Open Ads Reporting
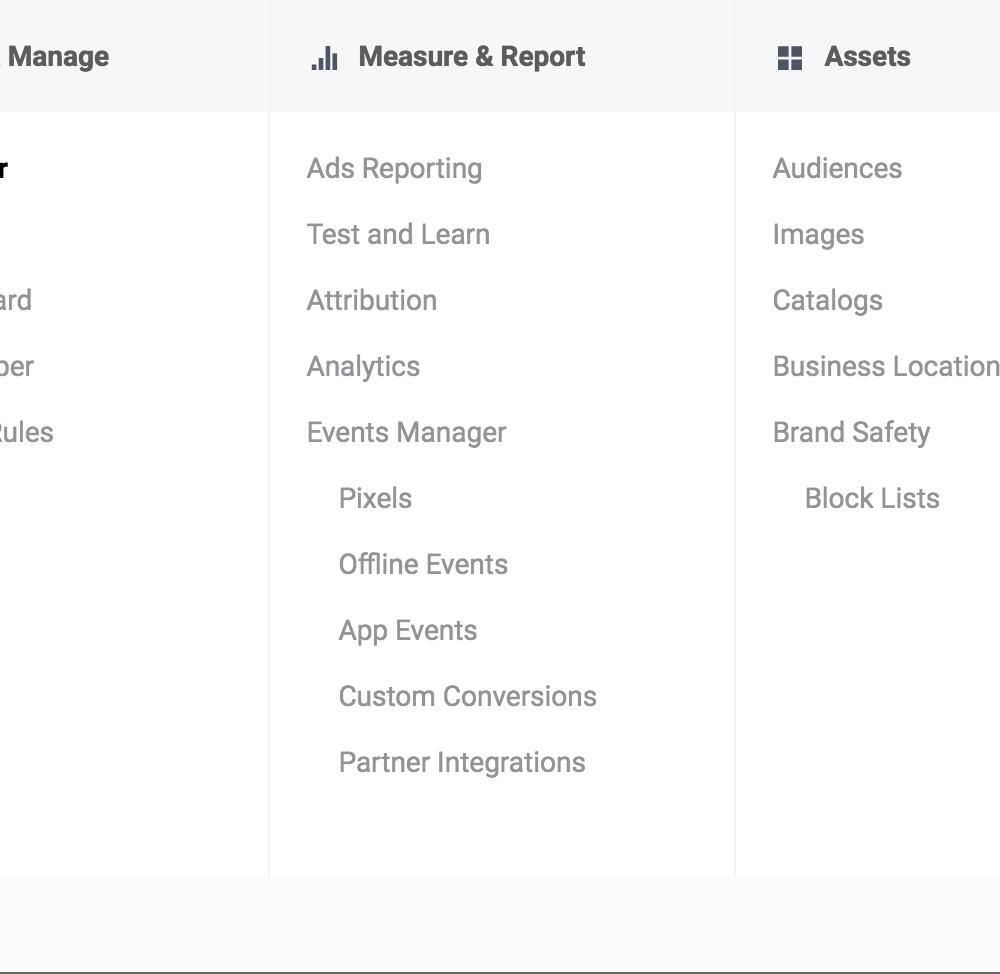The height and width of the screenshot is (974, 1000). (394, 169)
